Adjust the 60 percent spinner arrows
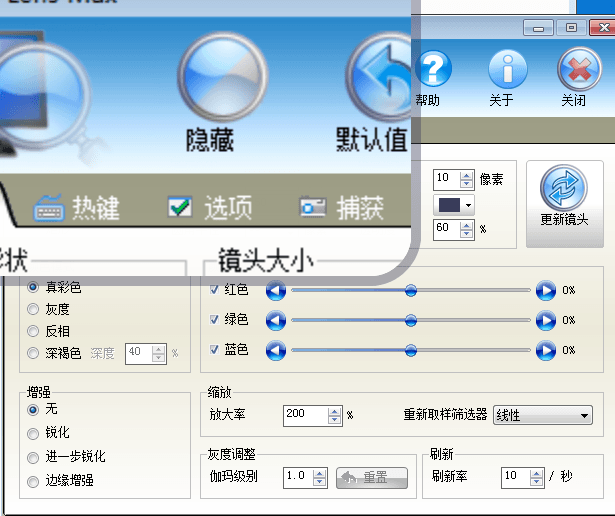The image size is (615, 516). (466, 229)
